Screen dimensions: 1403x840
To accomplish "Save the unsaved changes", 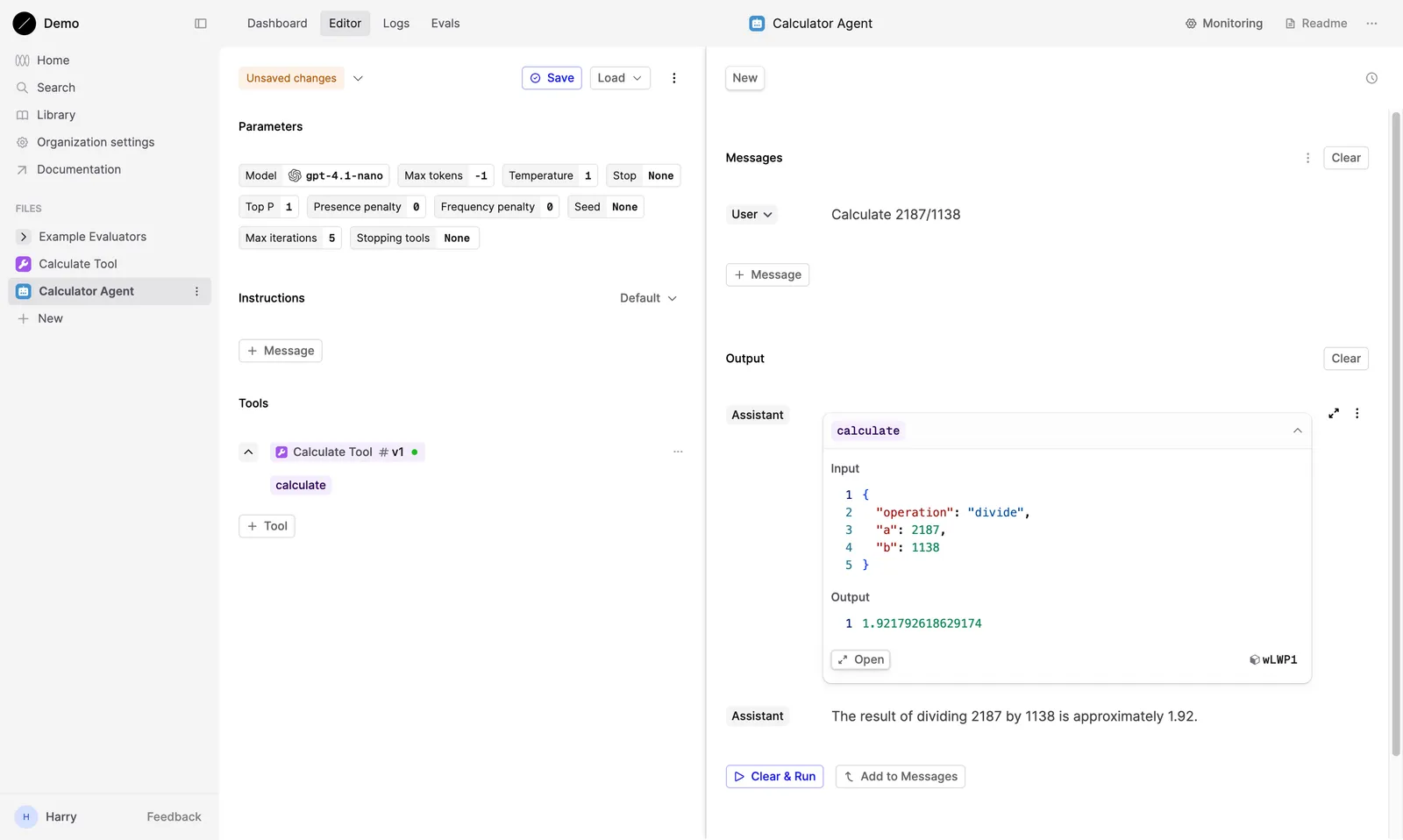I will click(x=552, y=78).
